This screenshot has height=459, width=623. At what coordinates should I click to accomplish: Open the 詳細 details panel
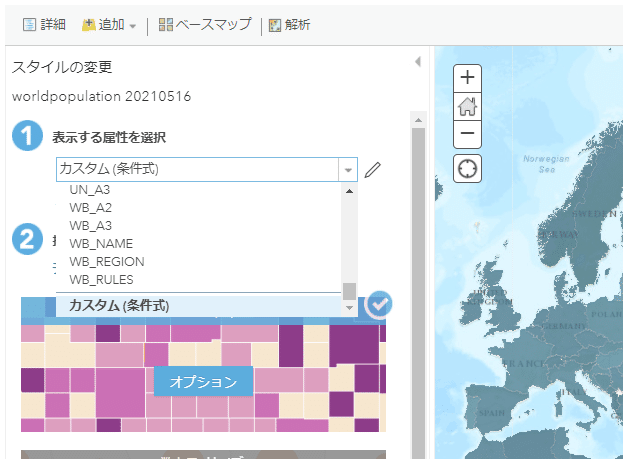tap(44, 25)
